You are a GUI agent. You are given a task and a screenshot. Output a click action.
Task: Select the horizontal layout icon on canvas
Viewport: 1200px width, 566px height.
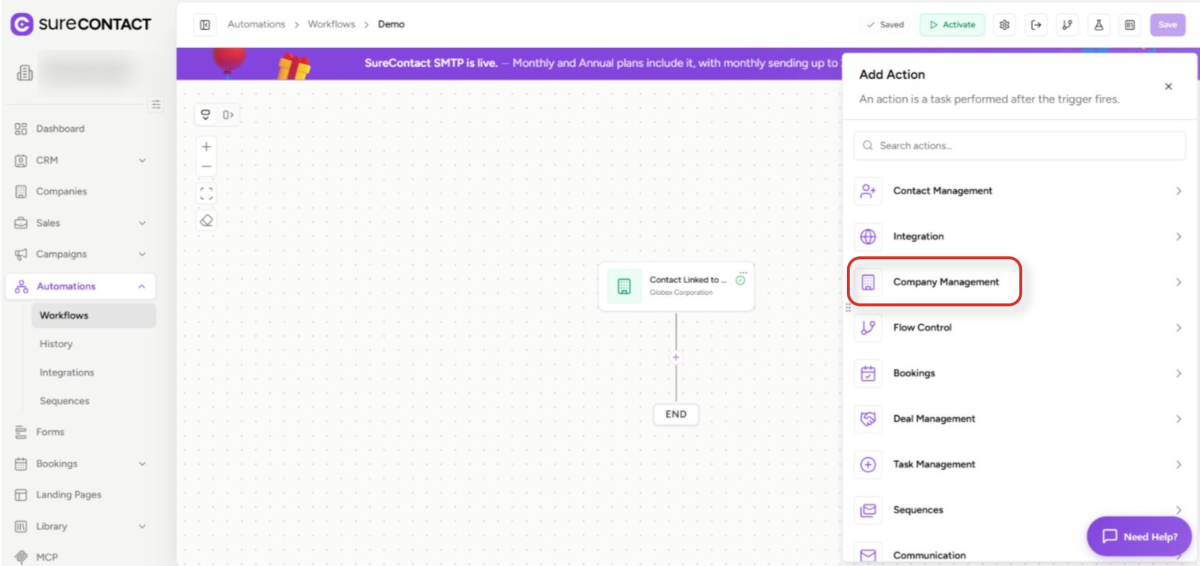[x=228, y=115]
